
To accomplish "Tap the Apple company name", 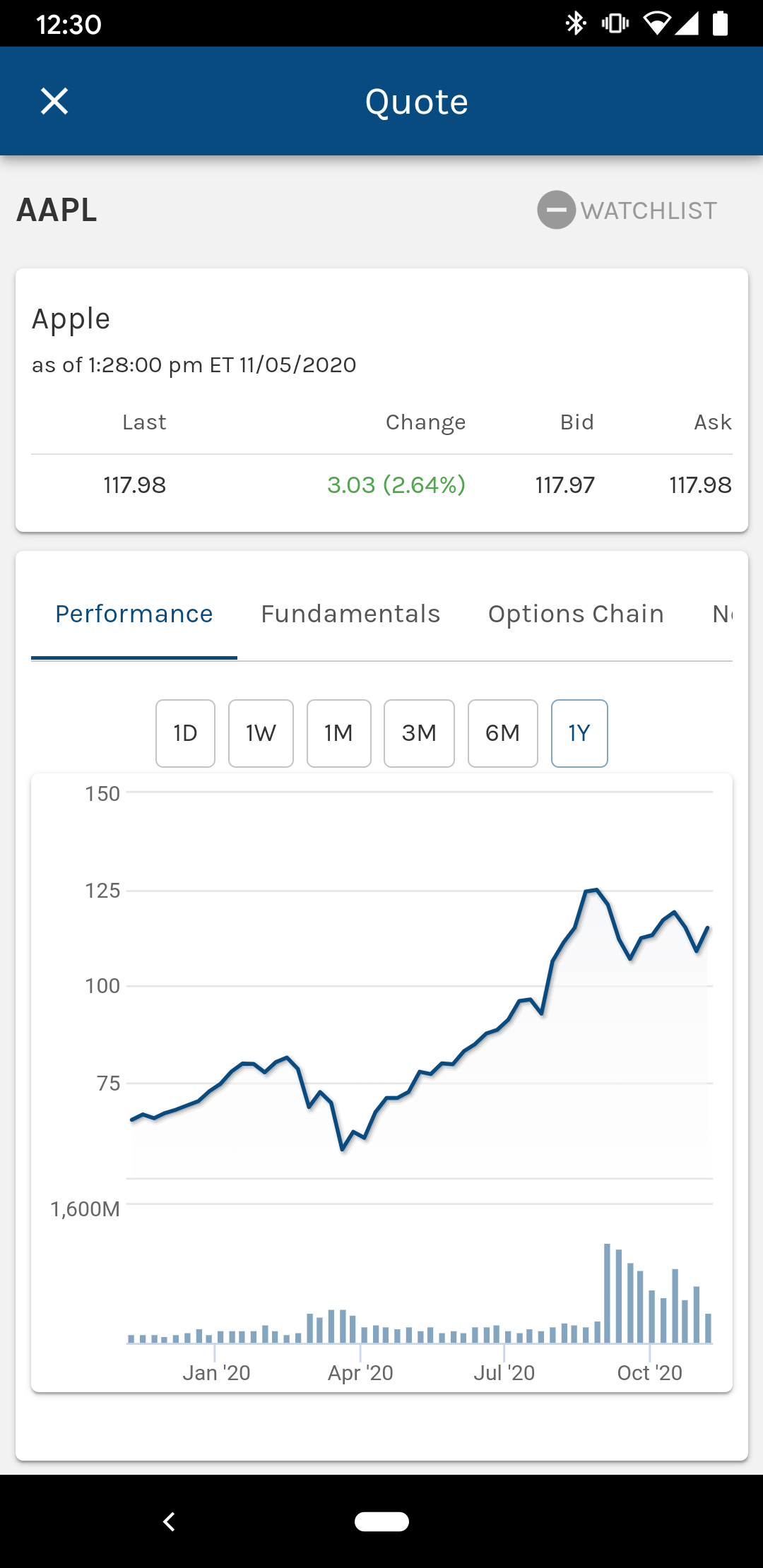I will 71,319.
